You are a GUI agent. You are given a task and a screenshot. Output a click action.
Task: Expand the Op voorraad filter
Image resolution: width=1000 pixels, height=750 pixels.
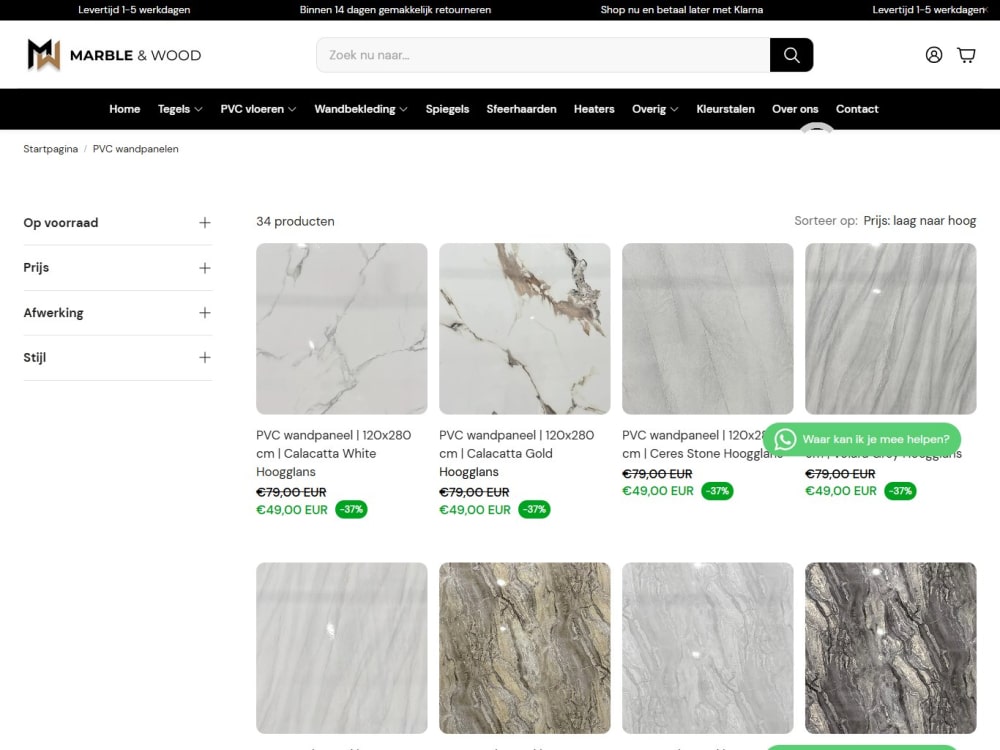click(117, 223)
